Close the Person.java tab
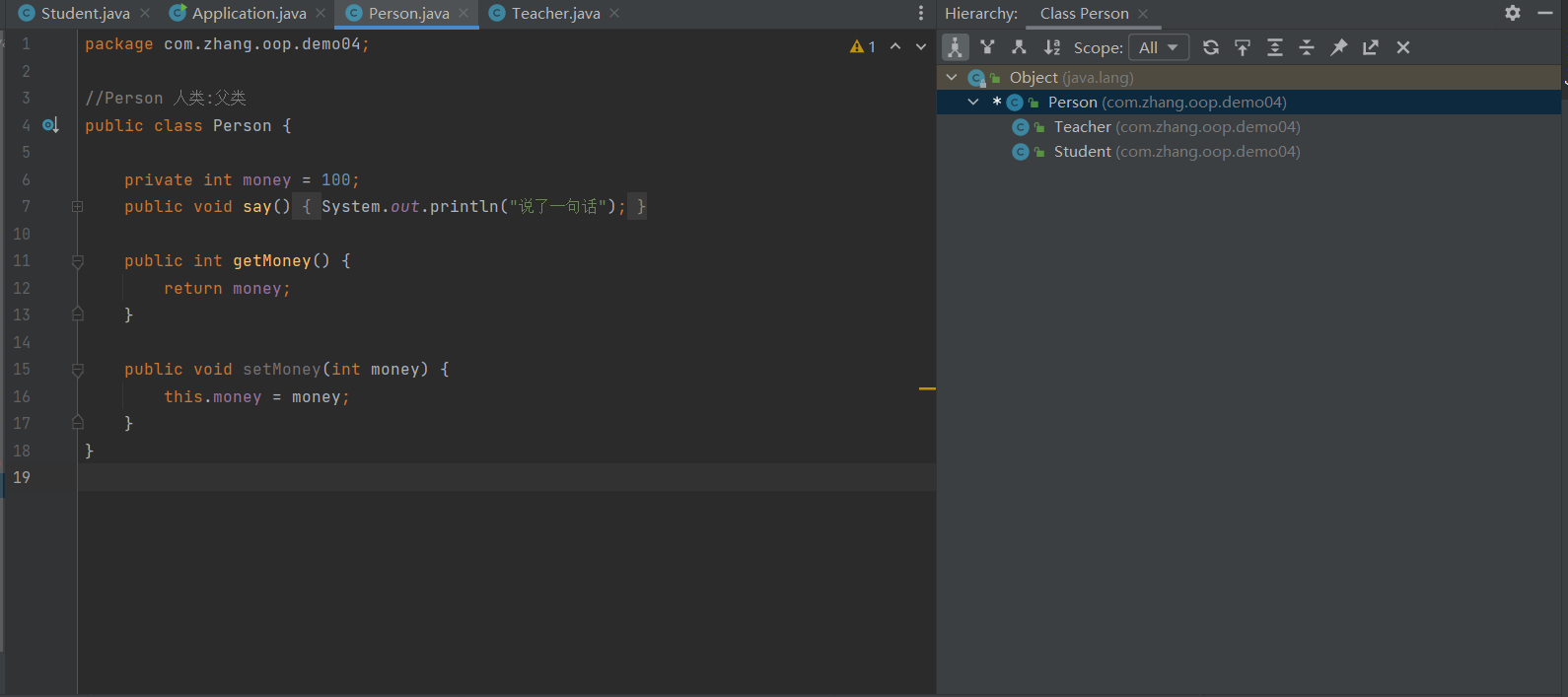 tap(463, 14)
